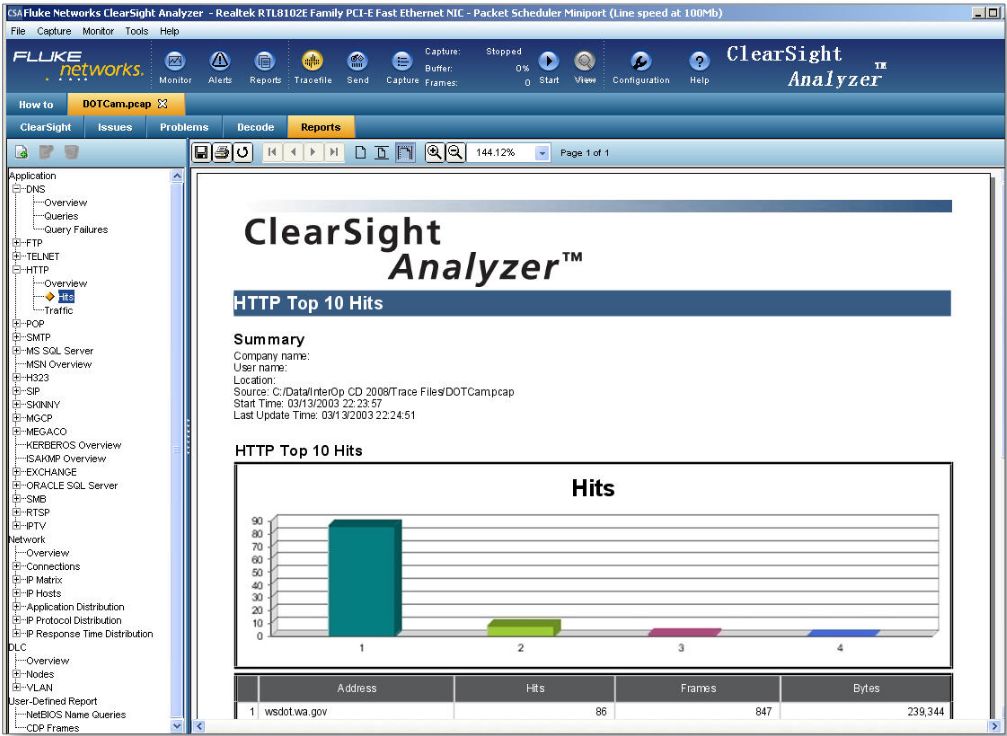Image resolution: width=1007 pixels, height=736 pixels.
Task: Reload the report with refresh icon
Action: tap(242, 153)
